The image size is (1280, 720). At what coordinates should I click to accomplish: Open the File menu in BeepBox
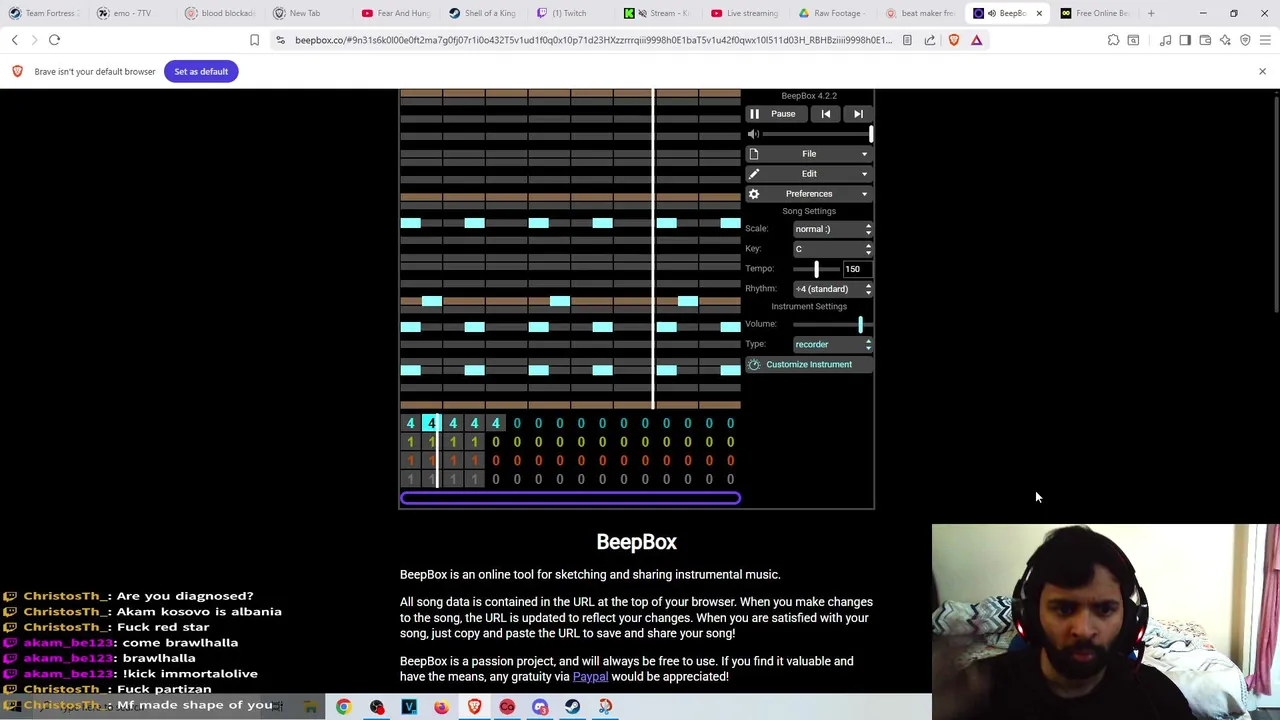(x=809, y=154)
